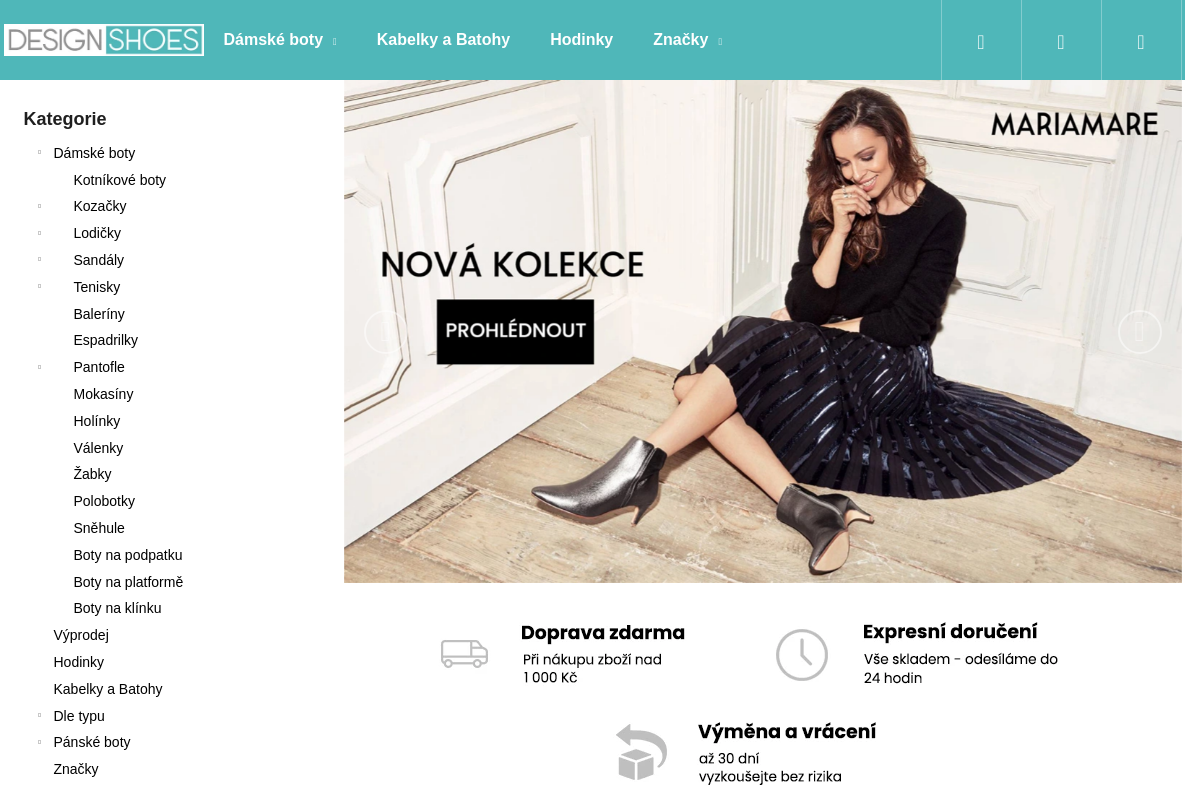Open the Hodinky menu item
This screenshot has width=1200, height=800.
581,40
